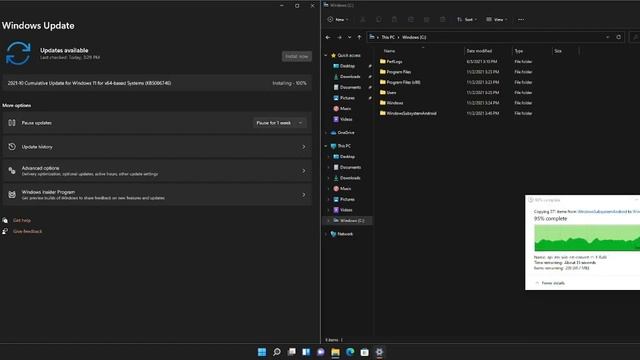640x360 pixels.
Task: Click WindowsSubsystemAndroid link in copy dialog
Action: [x=602, y=211]
